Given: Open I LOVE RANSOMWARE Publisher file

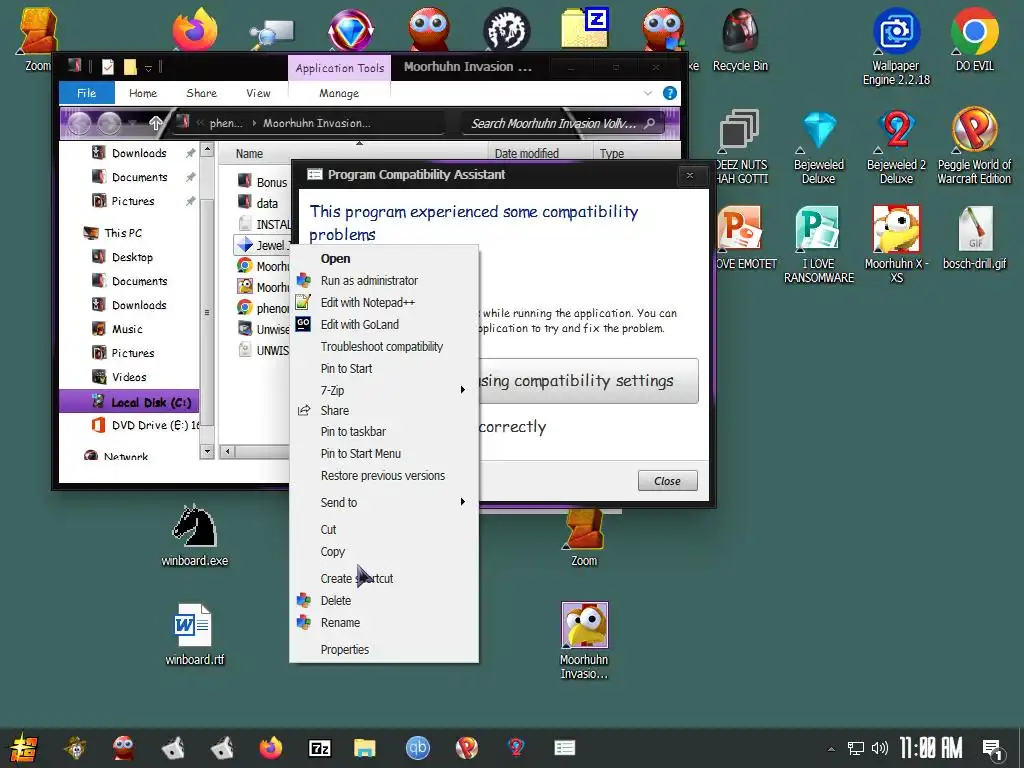Looking at the screenshot, I should coord(818,246).
